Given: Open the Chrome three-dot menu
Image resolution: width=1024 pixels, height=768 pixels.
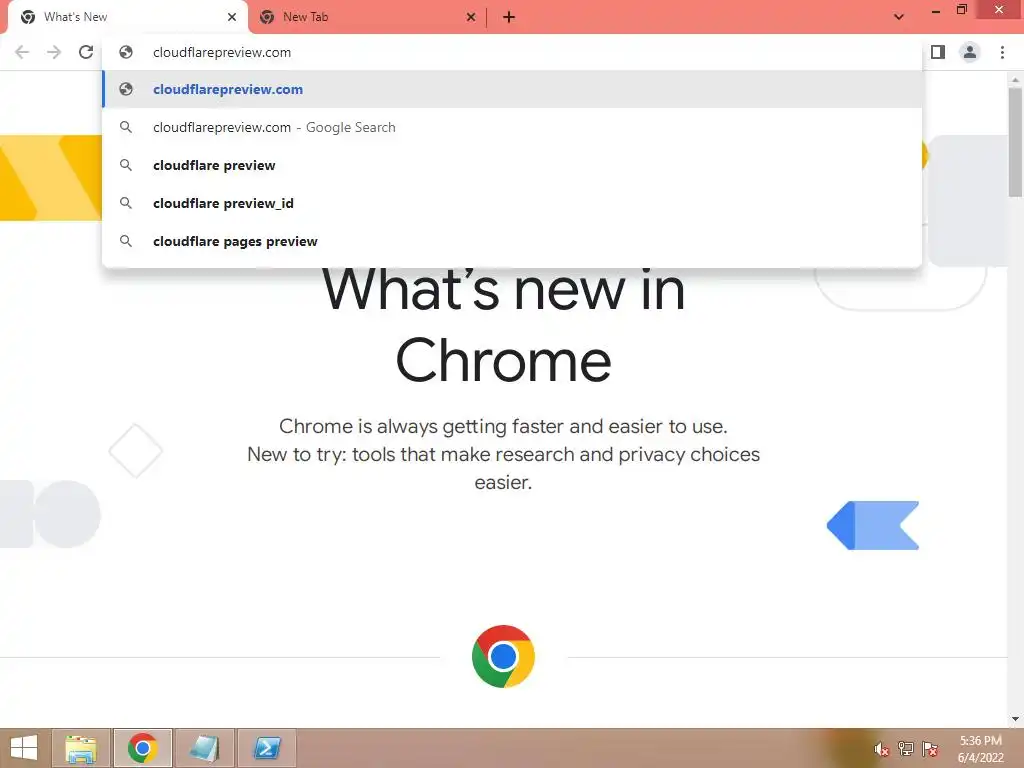Looking at the screenshot, I should [1002, 52].
